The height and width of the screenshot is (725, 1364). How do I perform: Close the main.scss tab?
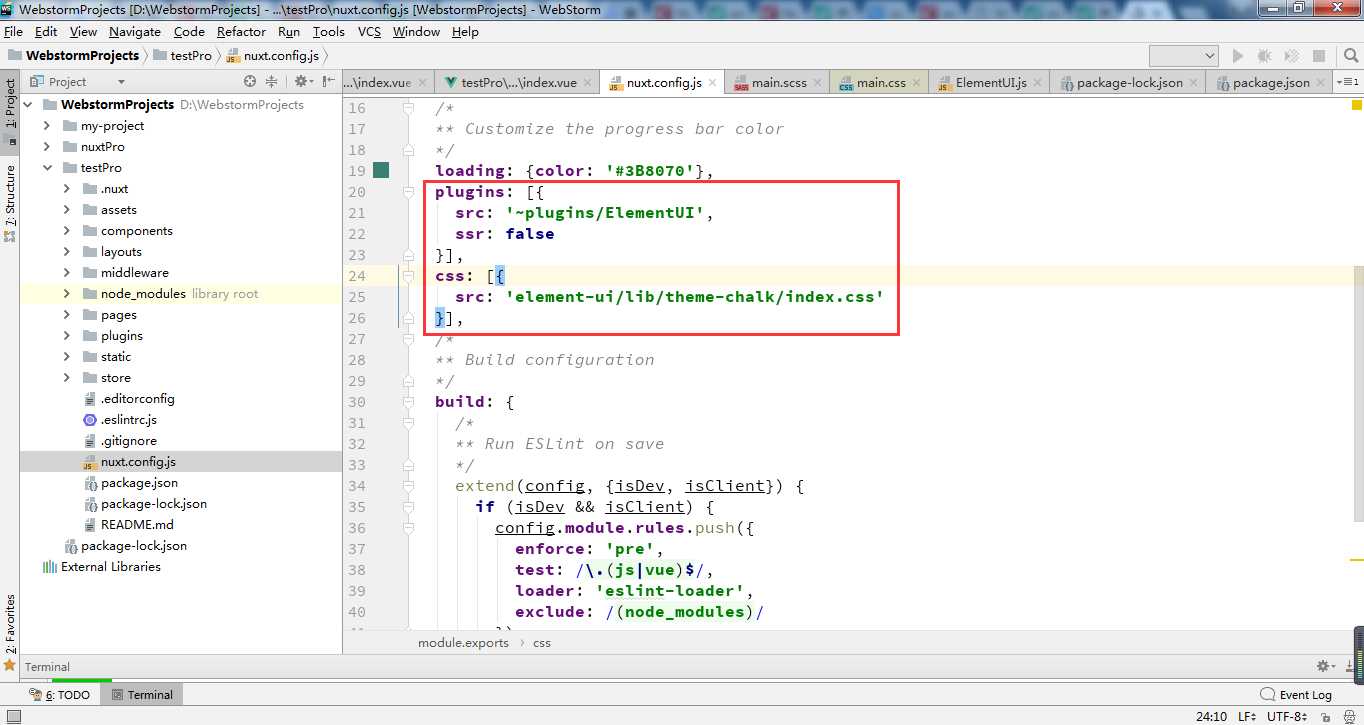tap(818, 83)
